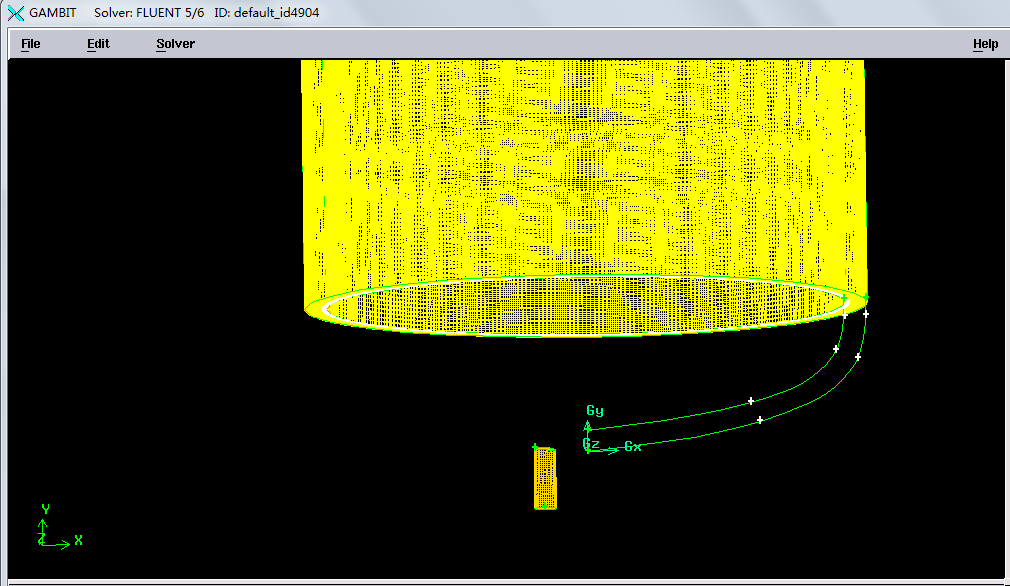This screenshot has height=586, width=1010.
Task: Open the Solver menu
Action: click(x=175, y=44)
